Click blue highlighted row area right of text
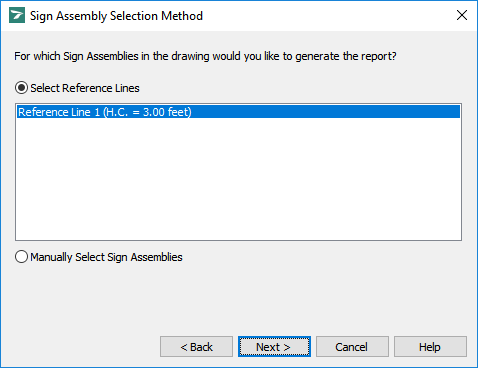478x368 pixels. (x=326, y=112)
